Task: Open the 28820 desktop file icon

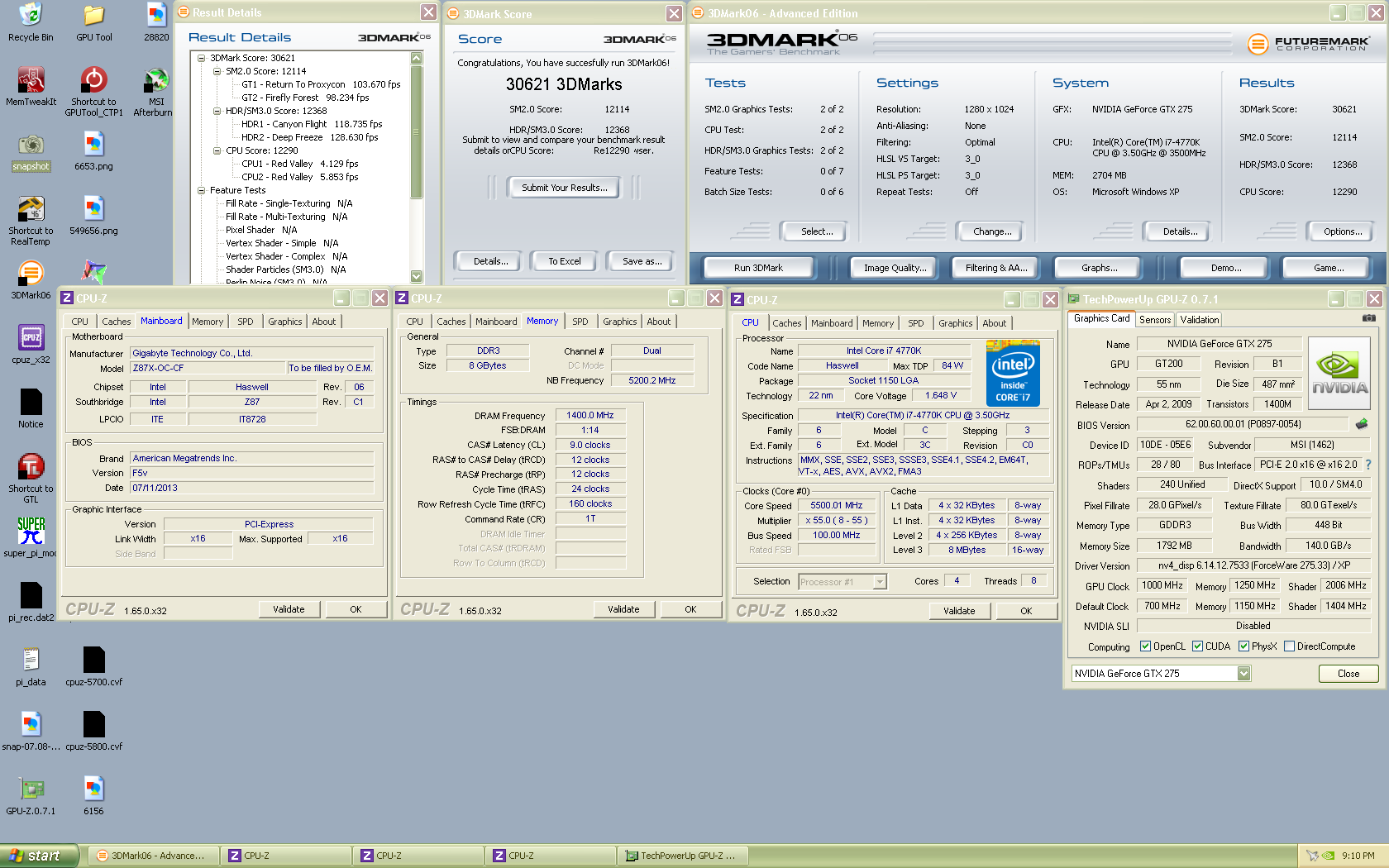Action: 156,22
